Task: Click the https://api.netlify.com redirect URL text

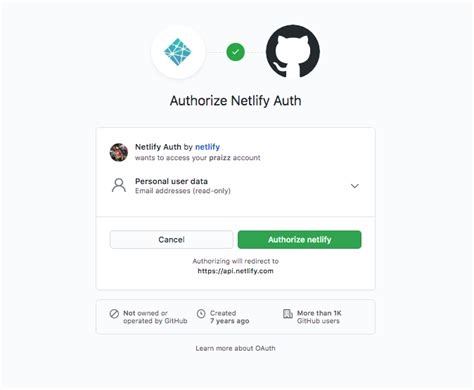Action: [235, 271]
